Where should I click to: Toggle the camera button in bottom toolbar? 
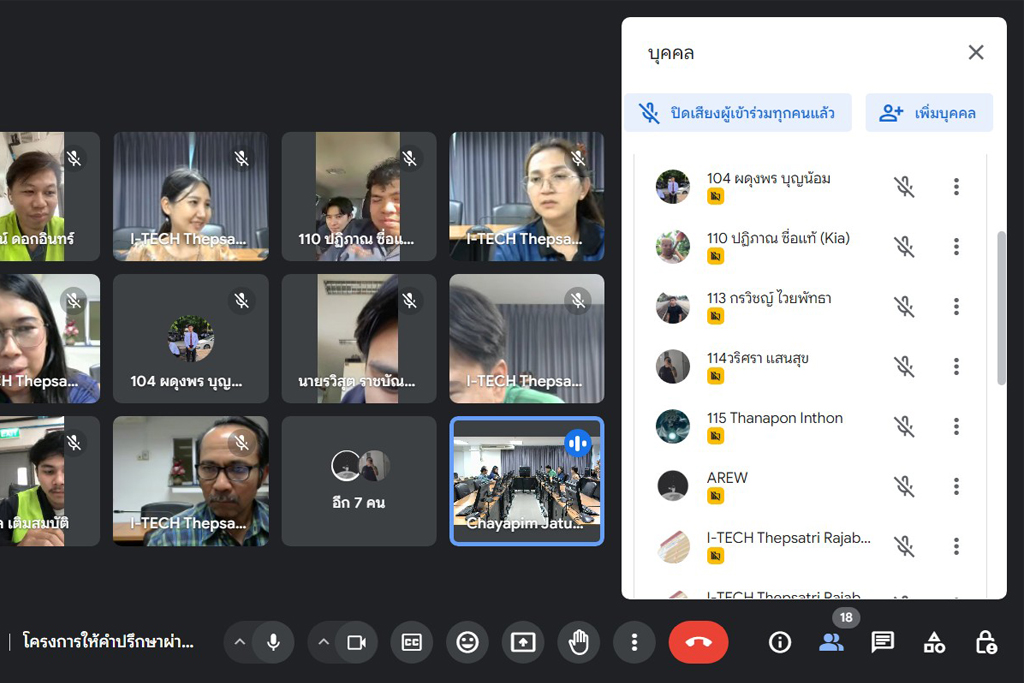coord(357,643)
